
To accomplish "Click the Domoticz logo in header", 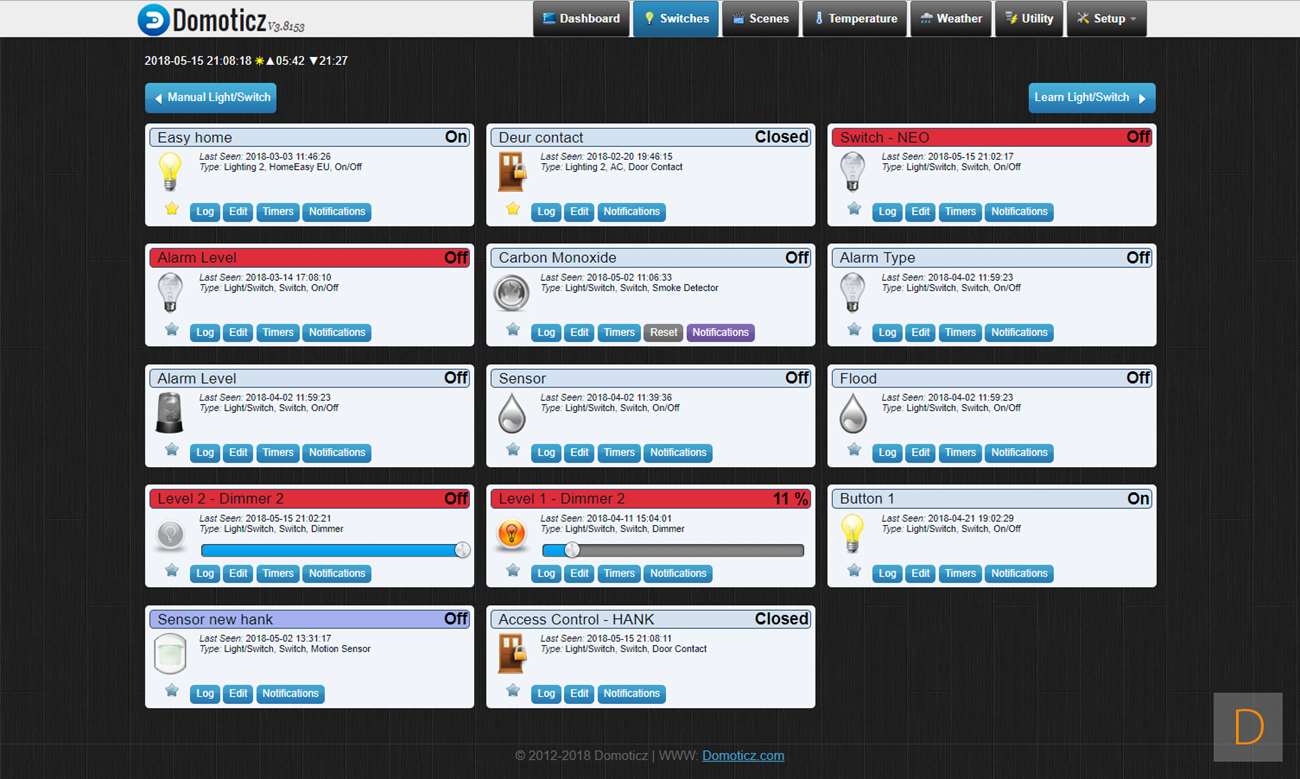I will [153, 19].
